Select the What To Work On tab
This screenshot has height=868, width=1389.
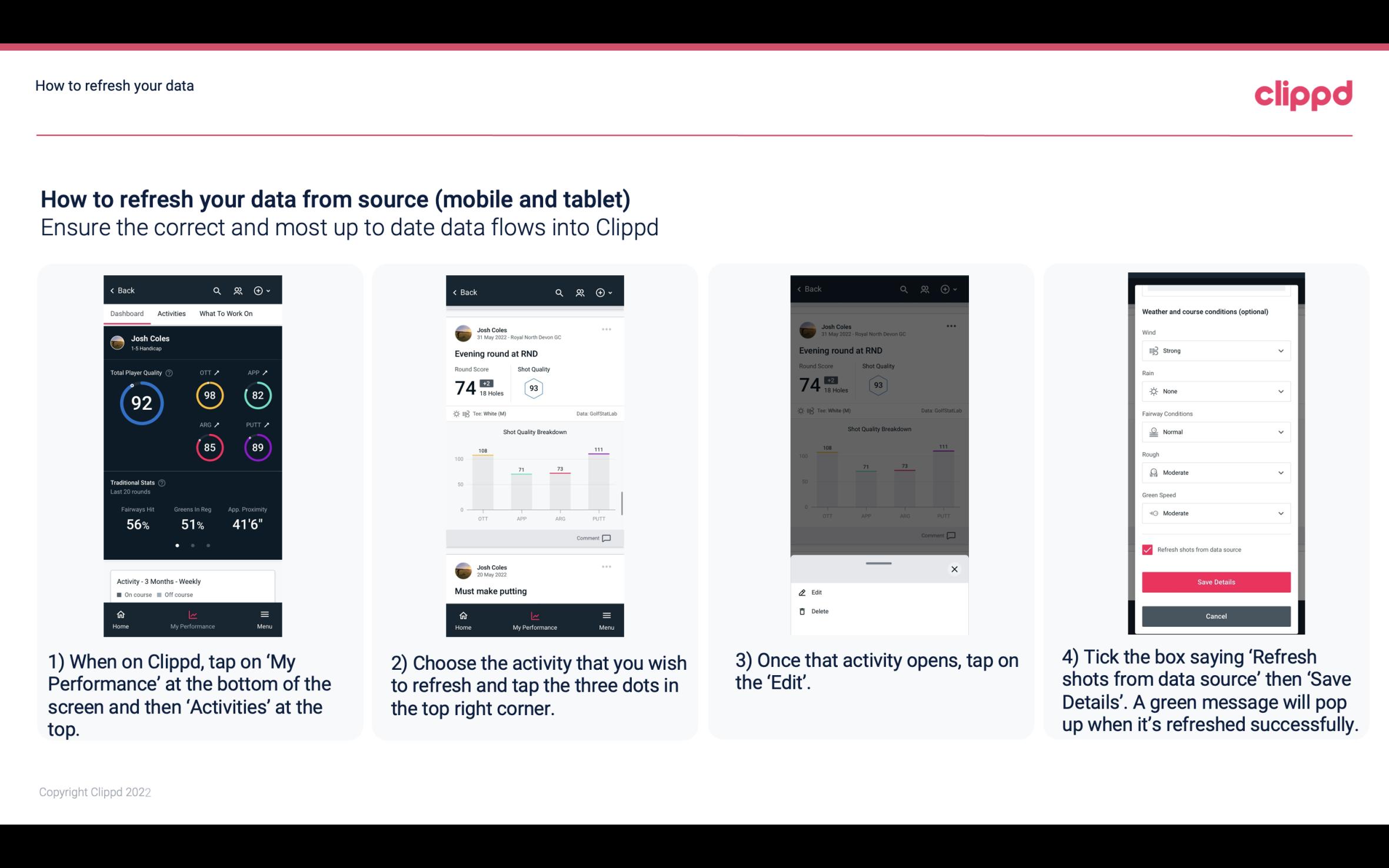[223, 313]
